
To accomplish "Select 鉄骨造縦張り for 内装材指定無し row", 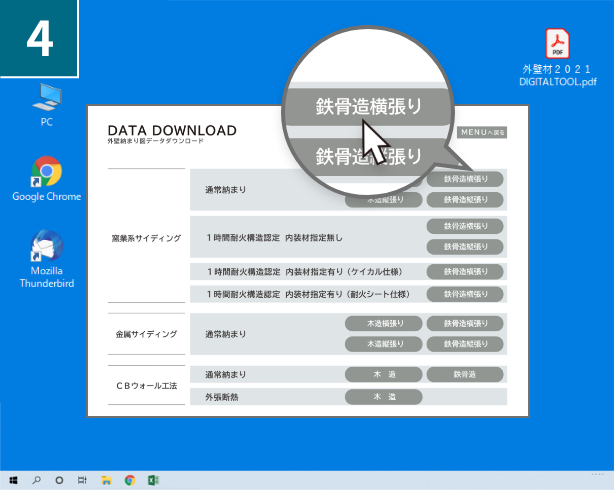I will tap(465, 246).
